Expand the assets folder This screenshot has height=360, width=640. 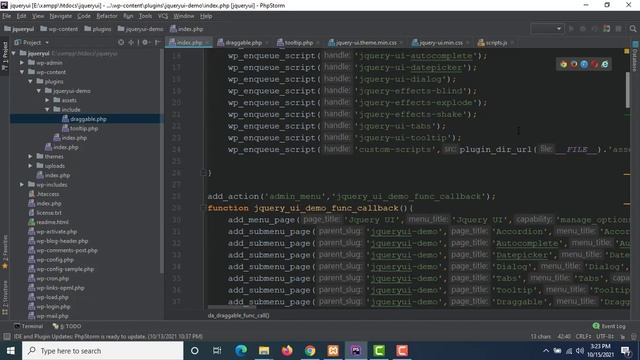pyautogui.click(x=47, y=100)
